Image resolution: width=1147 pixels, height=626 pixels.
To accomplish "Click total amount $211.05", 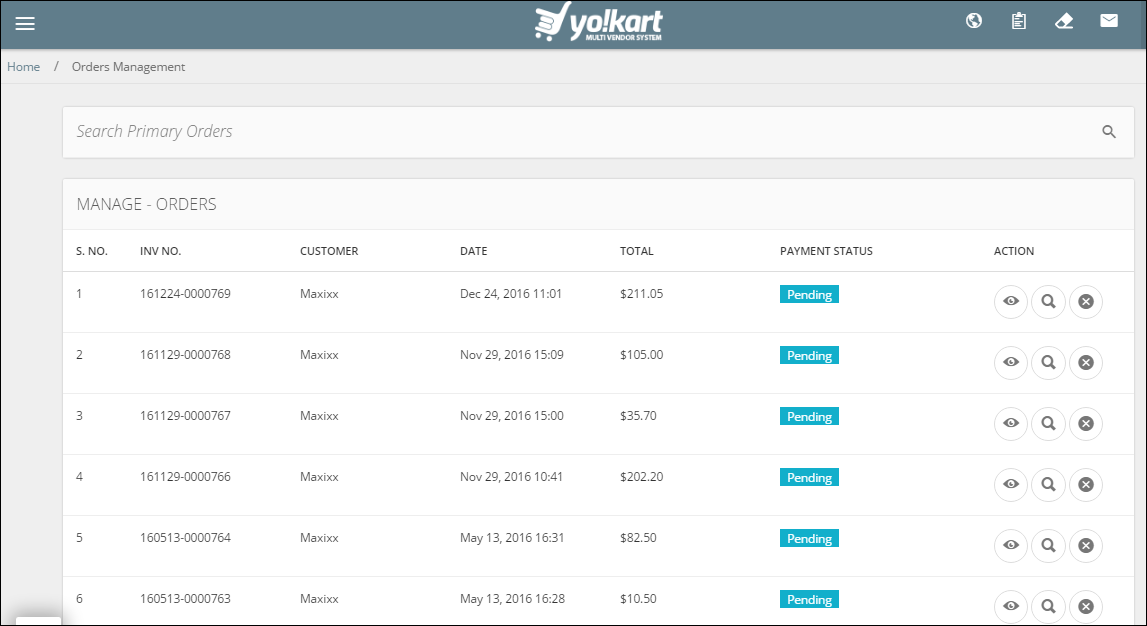I will click(642, 294).
